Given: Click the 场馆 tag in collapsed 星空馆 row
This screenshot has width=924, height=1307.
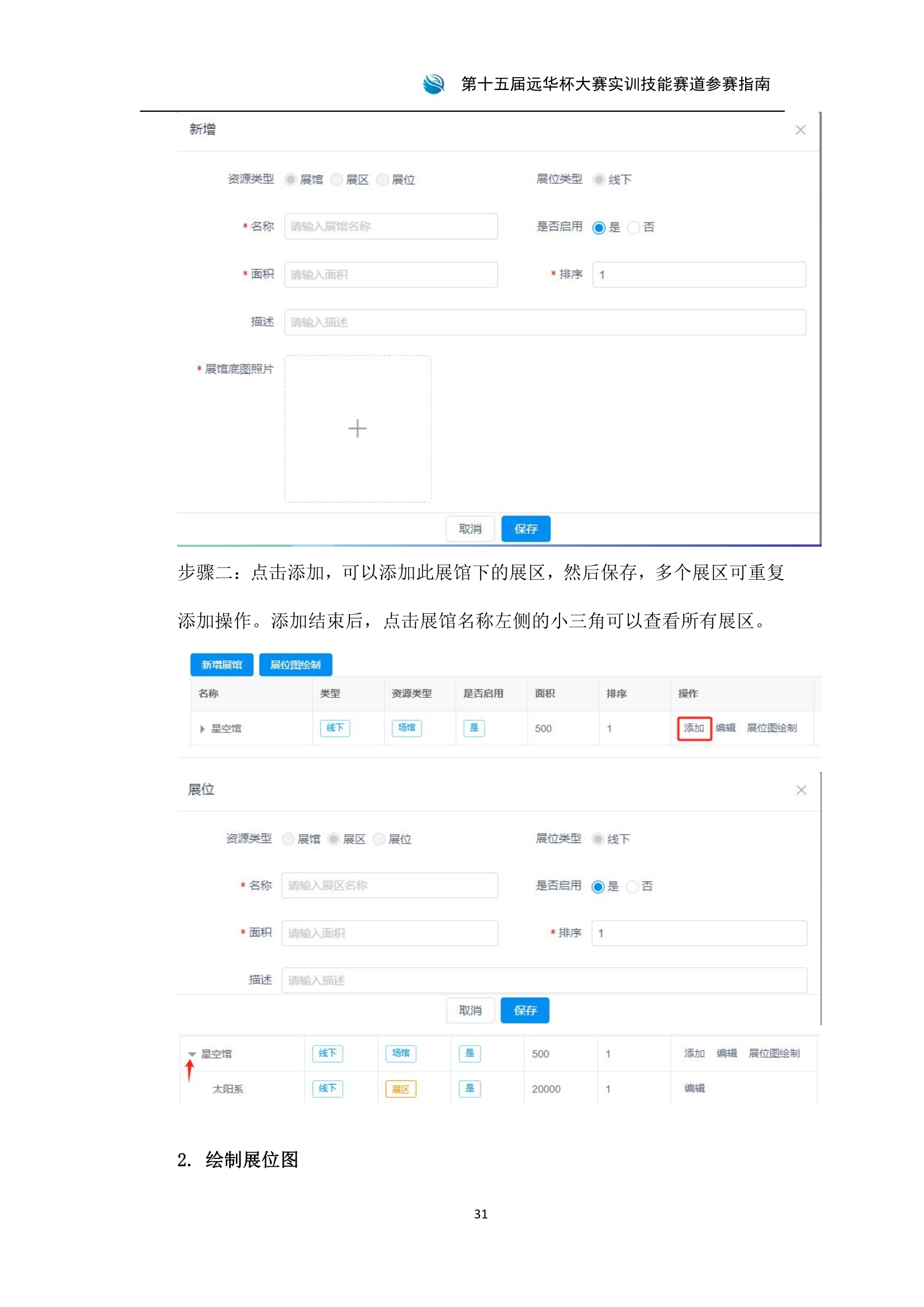Looking at the screenshot, I should tap(406, 728).
